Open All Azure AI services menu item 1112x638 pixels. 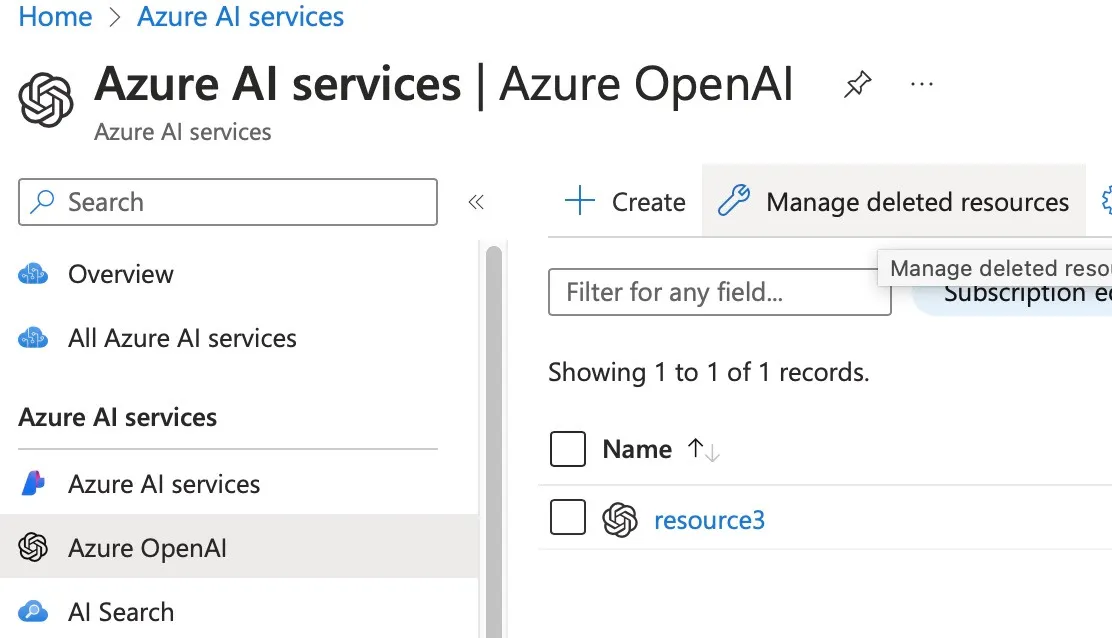coord(182,338)
